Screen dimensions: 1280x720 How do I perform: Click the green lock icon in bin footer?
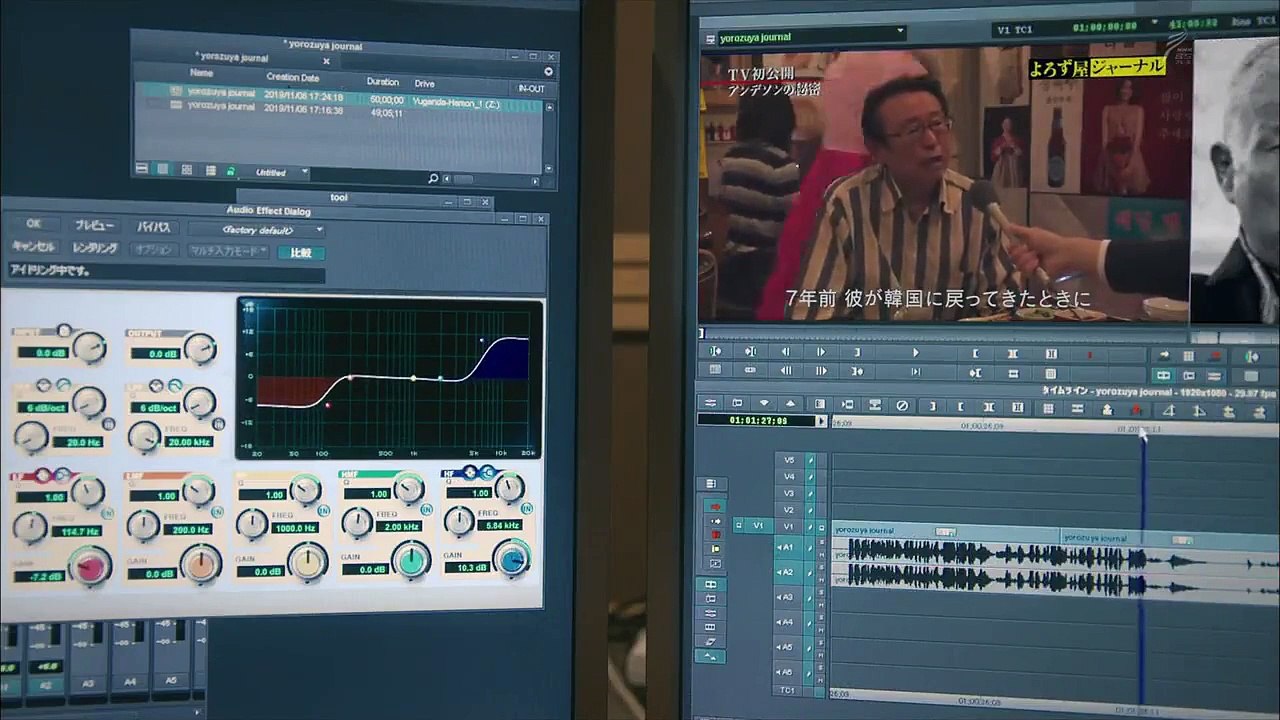231,171
